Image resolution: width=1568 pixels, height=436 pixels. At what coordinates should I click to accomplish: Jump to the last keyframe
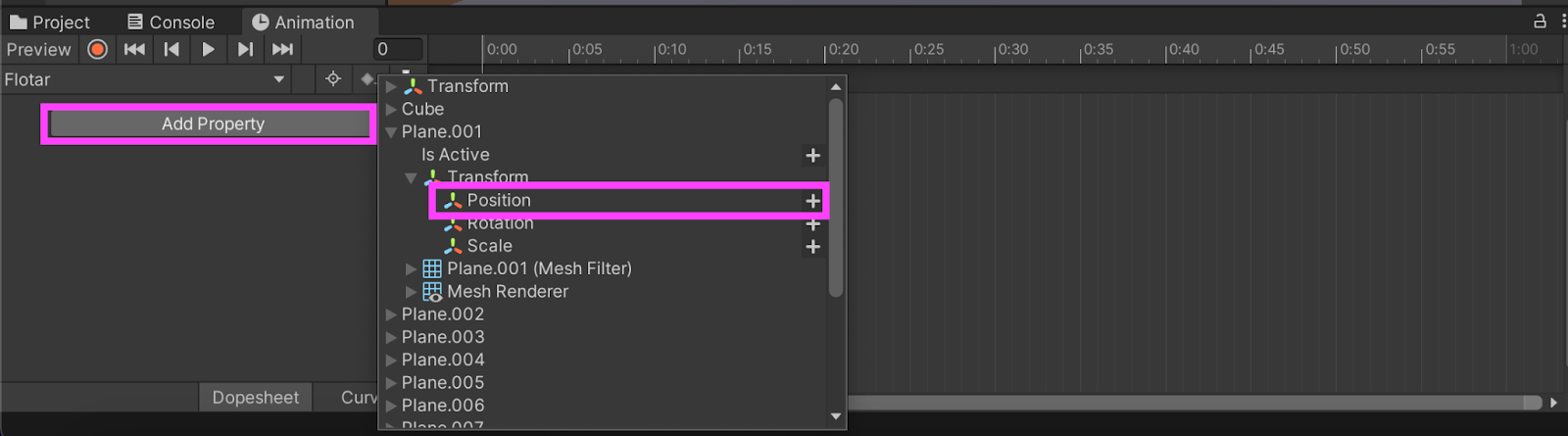tap(282, 49)
